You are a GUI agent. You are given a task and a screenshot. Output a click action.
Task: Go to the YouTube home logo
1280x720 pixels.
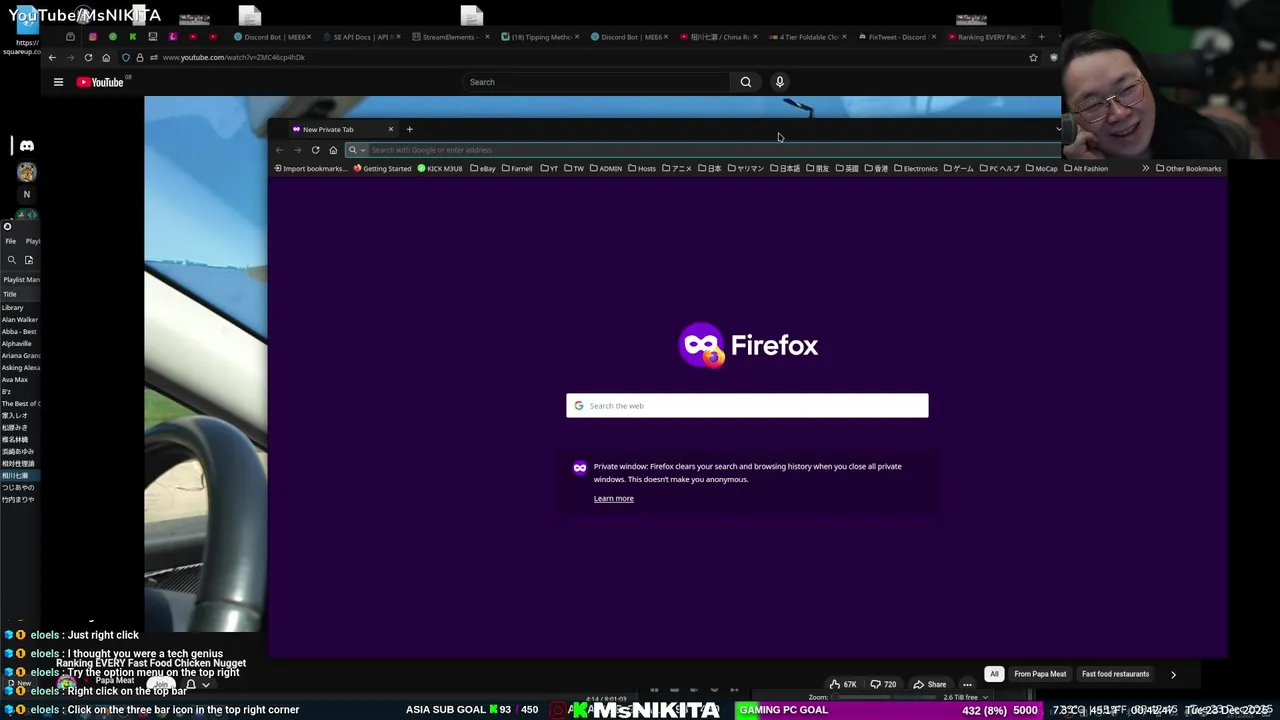click(x=100, y=82)
